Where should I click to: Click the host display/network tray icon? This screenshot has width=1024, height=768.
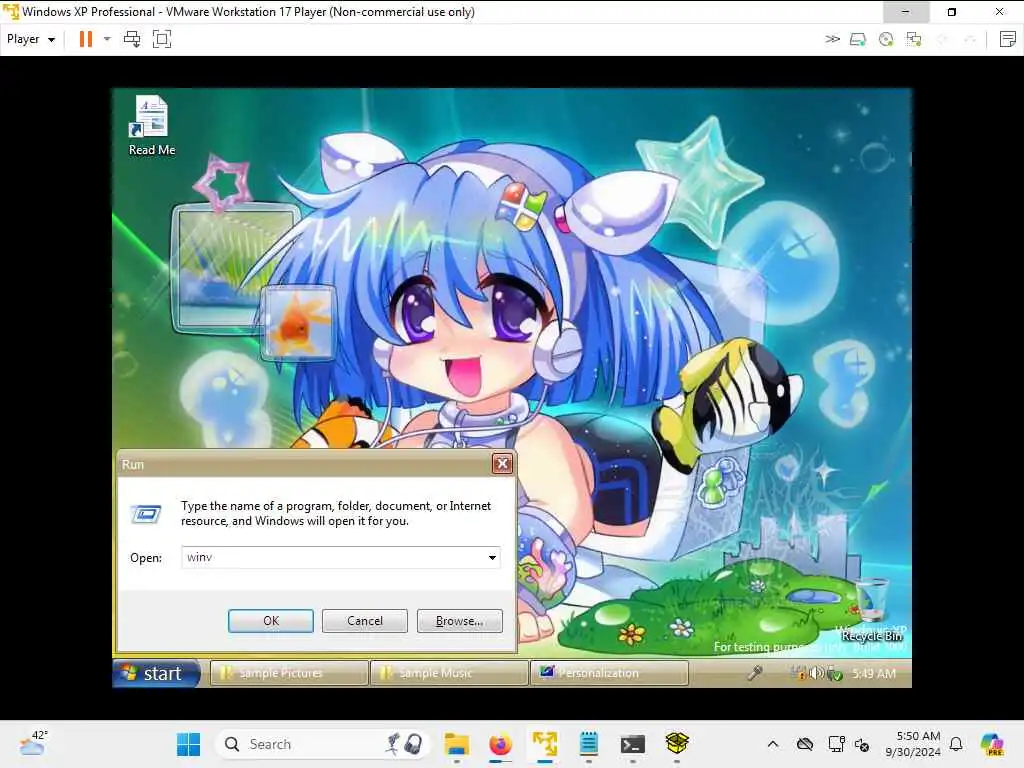837,744
